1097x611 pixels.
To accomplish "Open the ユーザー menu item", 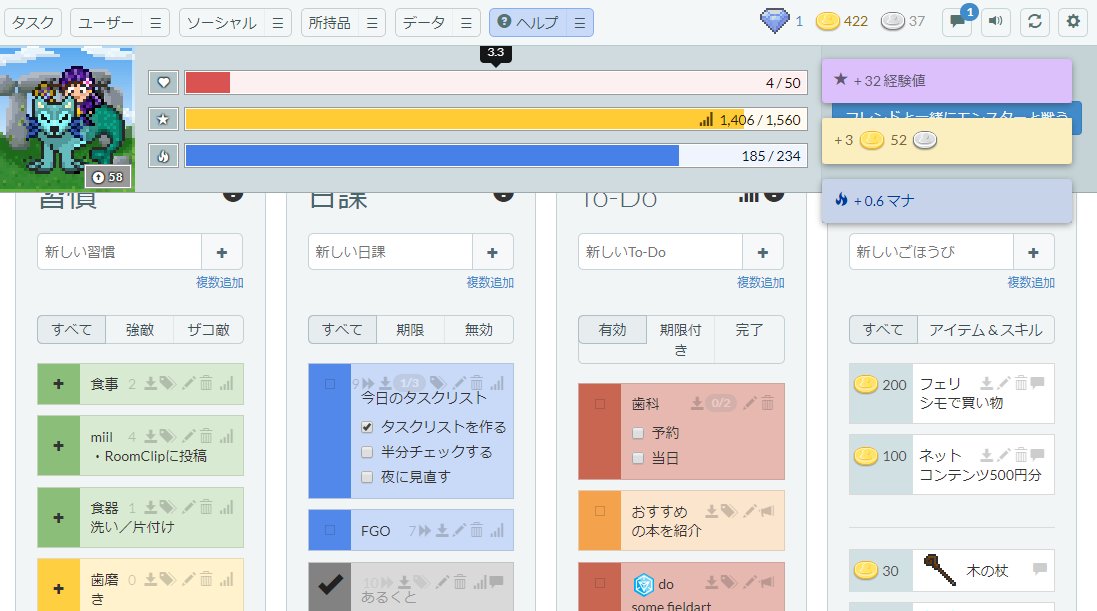I will click(106, 23).
